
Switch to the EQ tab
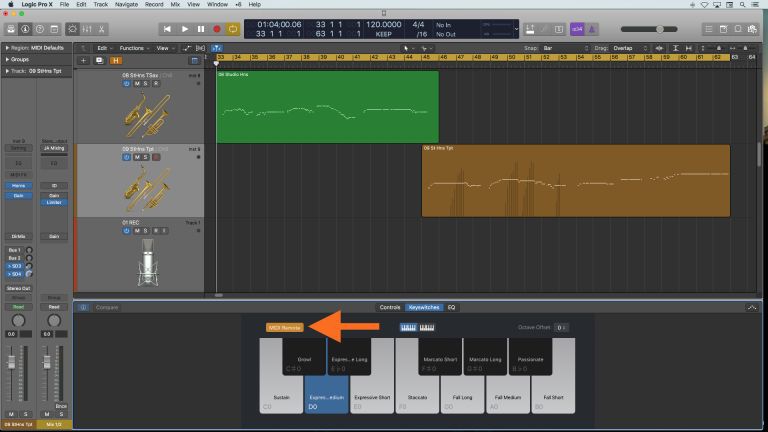point(451,307)
